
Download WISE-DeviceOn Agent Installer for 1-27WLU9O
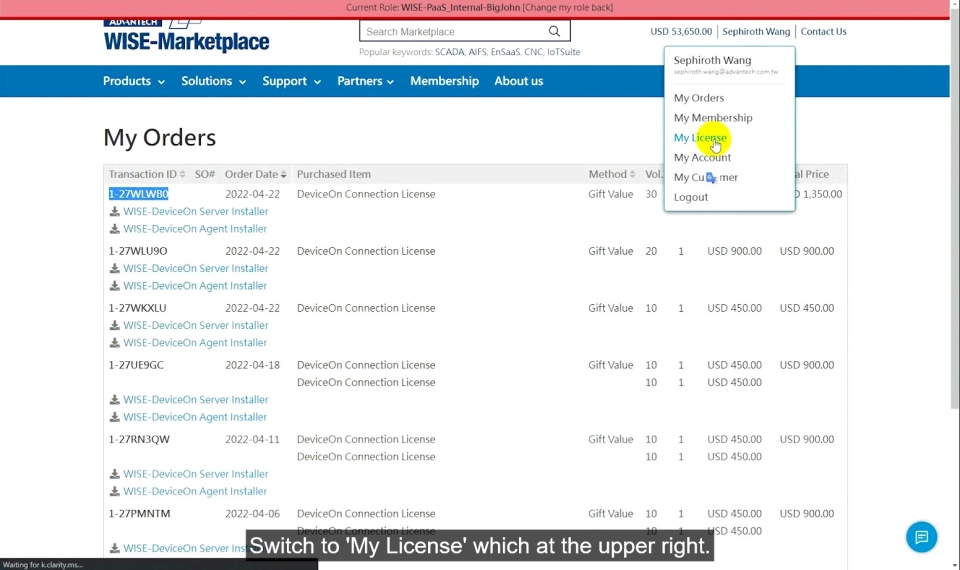tap(195, 285)
